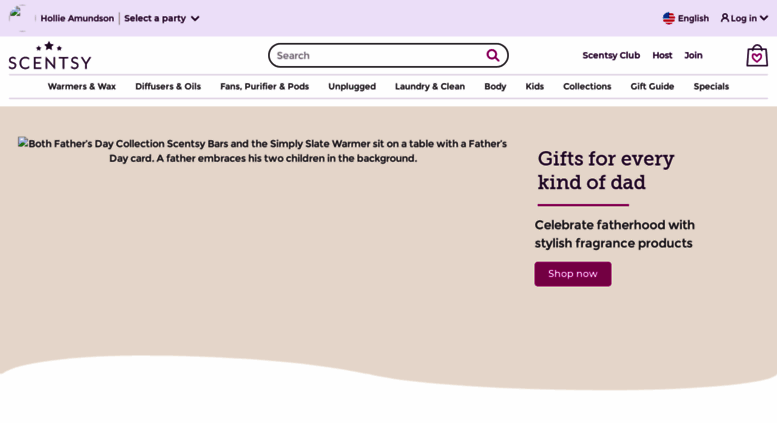Click the user account icon beside Log in
777x423 pixels.
pyautogui.click(x=725, y=18)
